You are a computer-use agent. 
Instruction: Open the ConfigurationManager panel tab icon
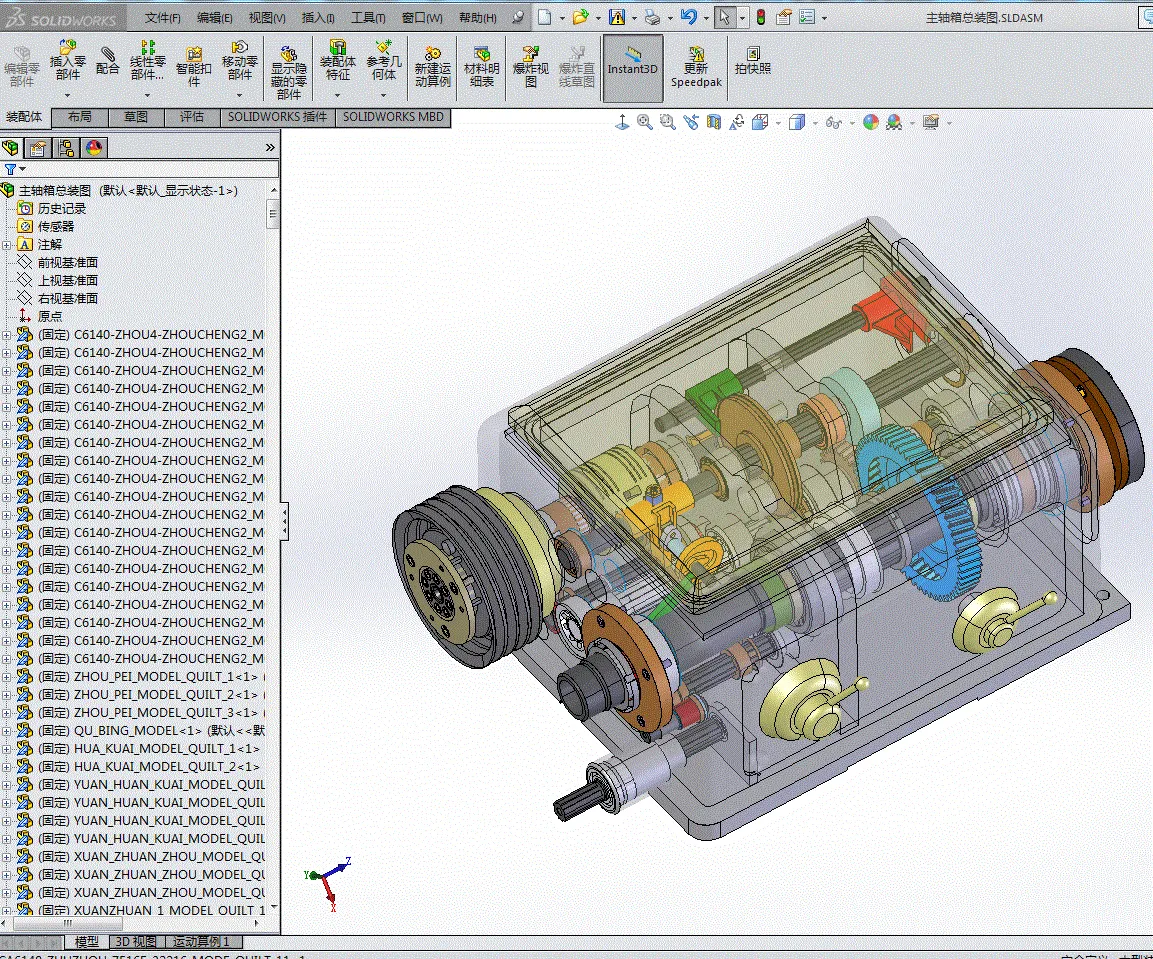pos(66,148)
